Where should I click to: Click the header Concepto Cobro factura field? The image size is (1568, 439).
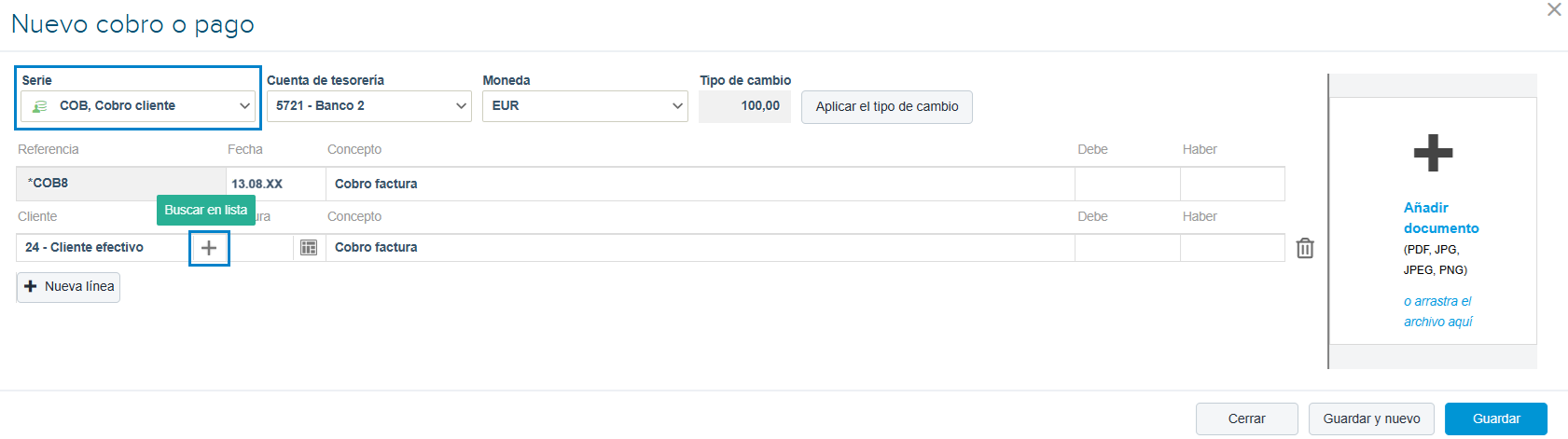pyautogui.click(x=701, y=185)
